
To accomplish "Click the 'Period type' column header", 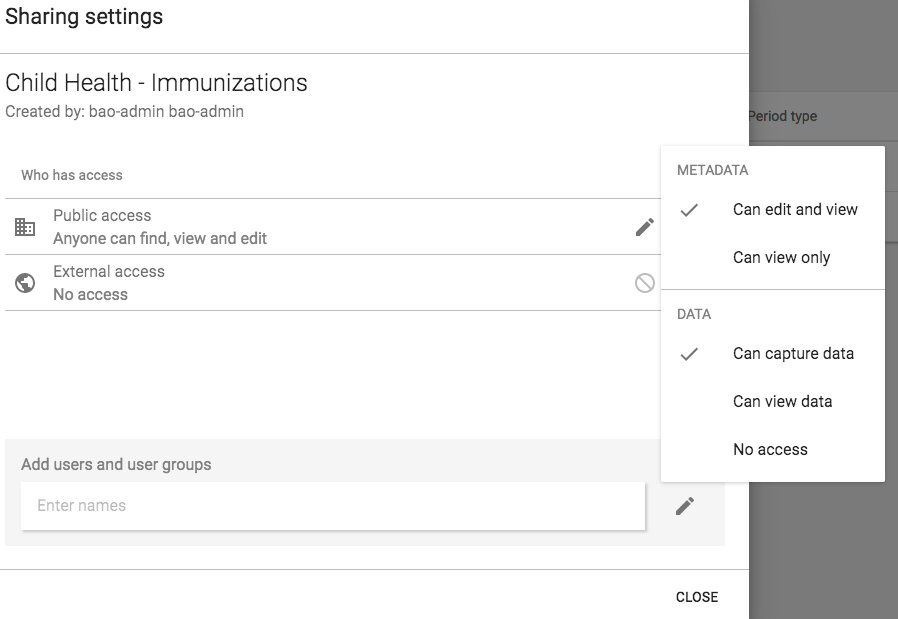I will point(783,116).
